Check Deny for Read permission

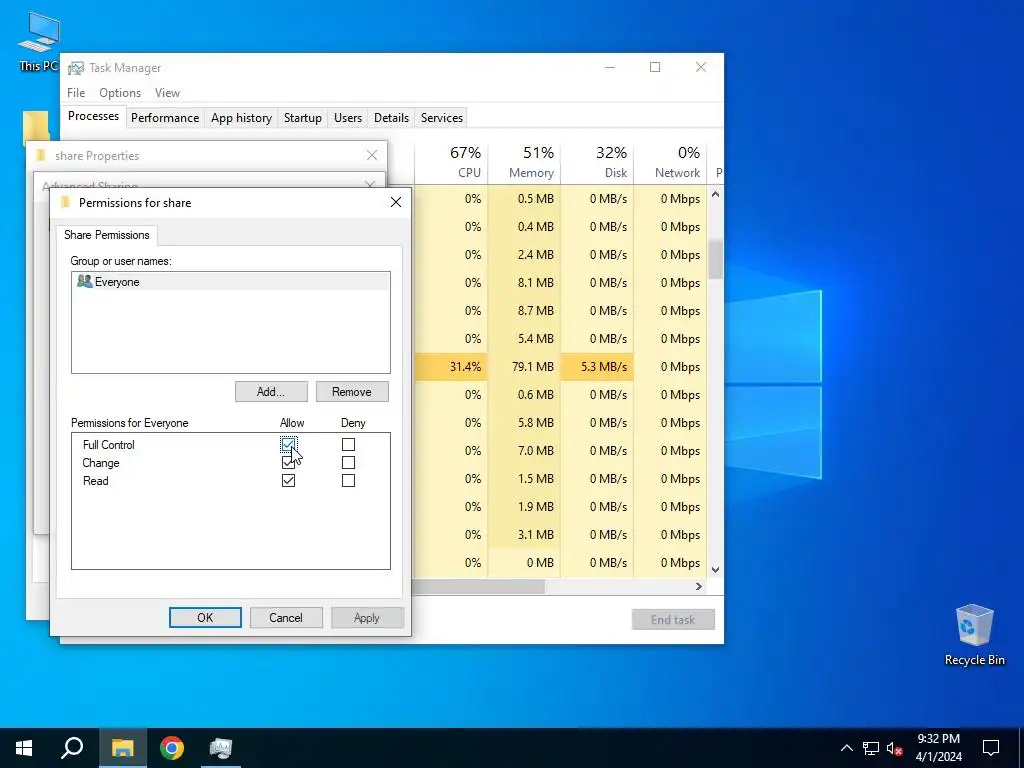348,481
